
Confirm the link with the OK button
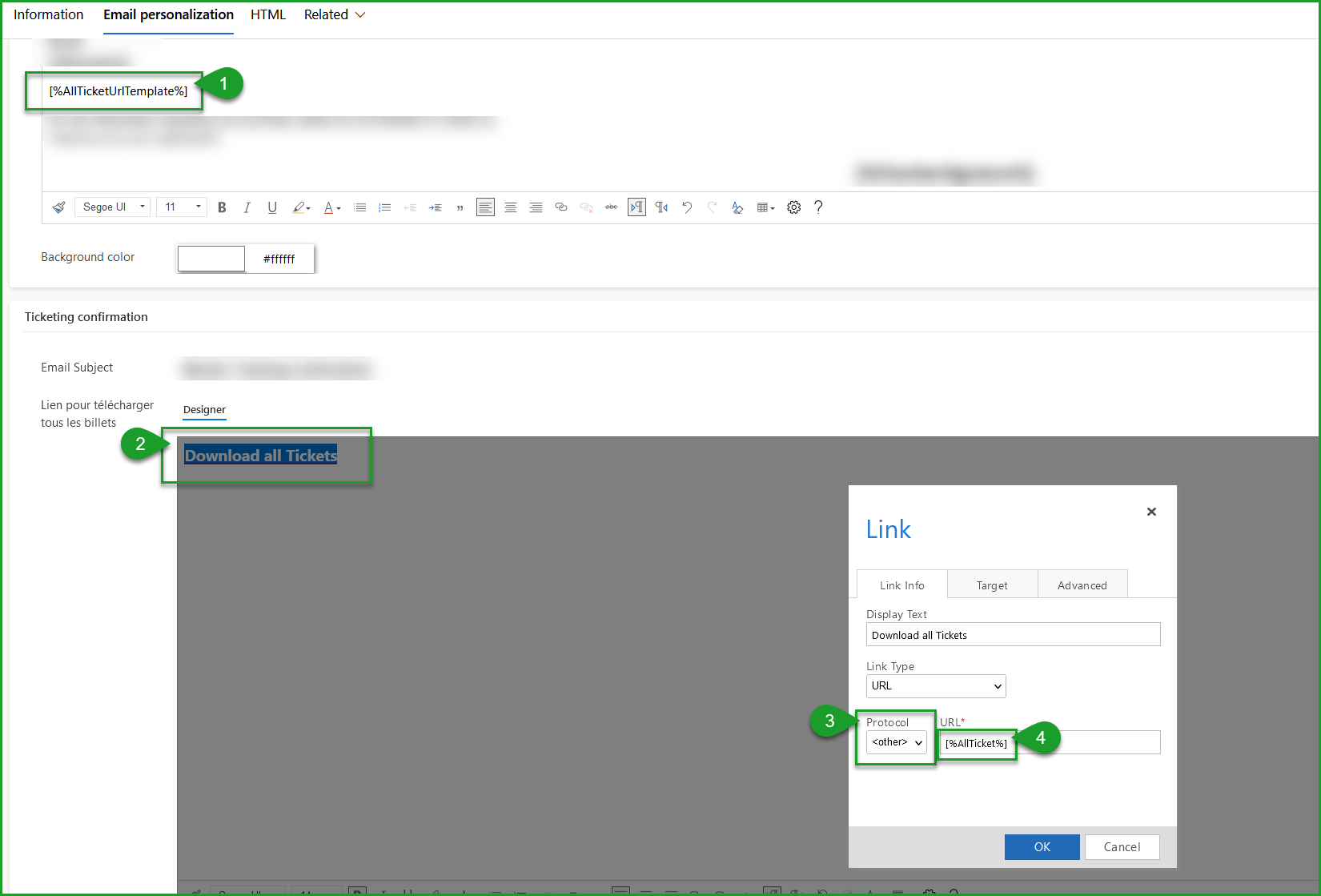point(1042,846)
